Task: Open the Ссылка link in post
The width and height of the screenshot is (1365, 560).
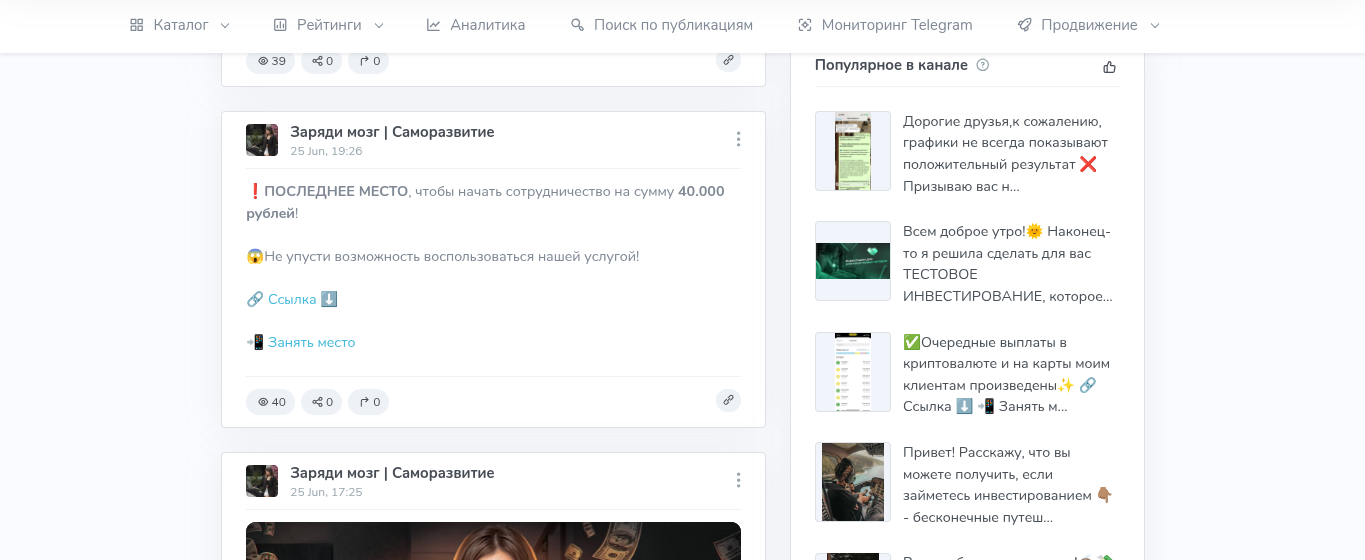Action: (x=292, y=299)
